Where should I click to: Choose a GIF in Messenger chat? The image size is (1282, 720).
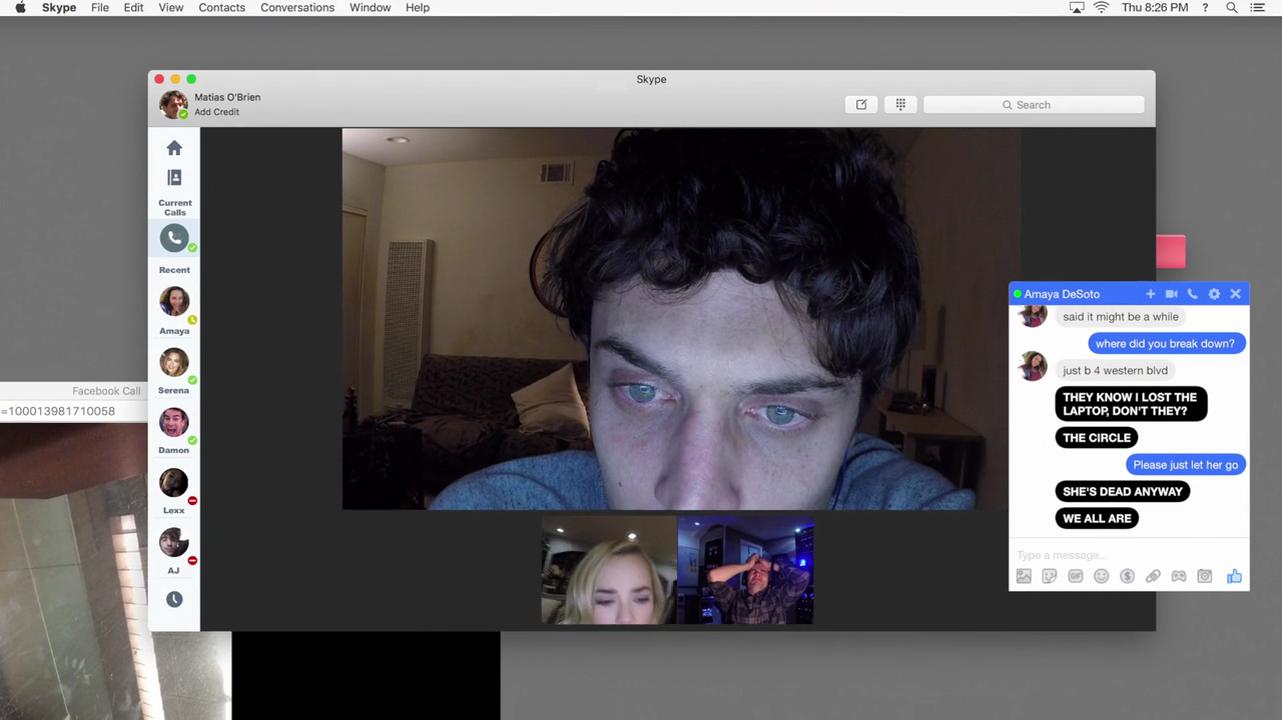pos(1075,576)
